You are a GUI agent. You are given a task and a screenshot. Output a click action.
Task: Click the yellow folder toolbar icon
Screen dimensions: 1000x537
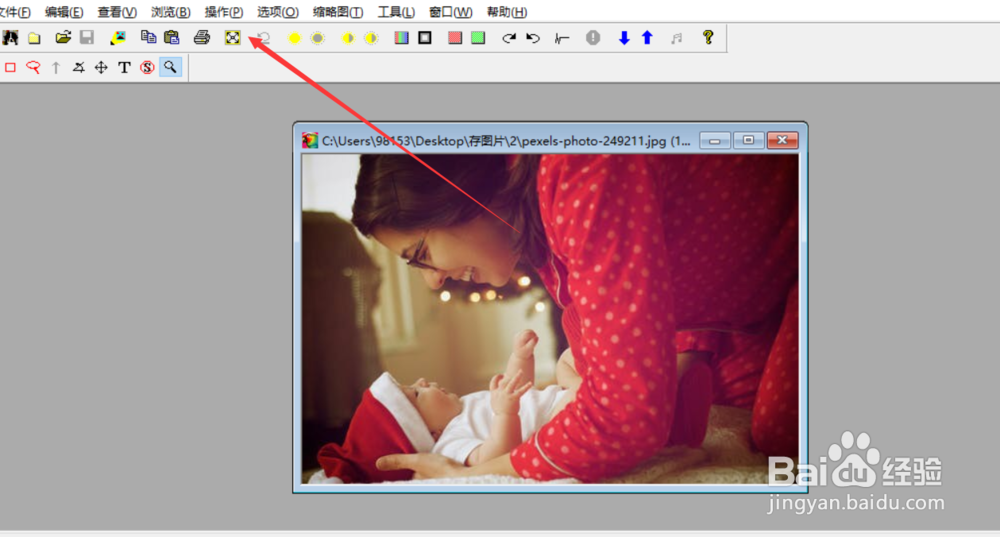(34, 38)
